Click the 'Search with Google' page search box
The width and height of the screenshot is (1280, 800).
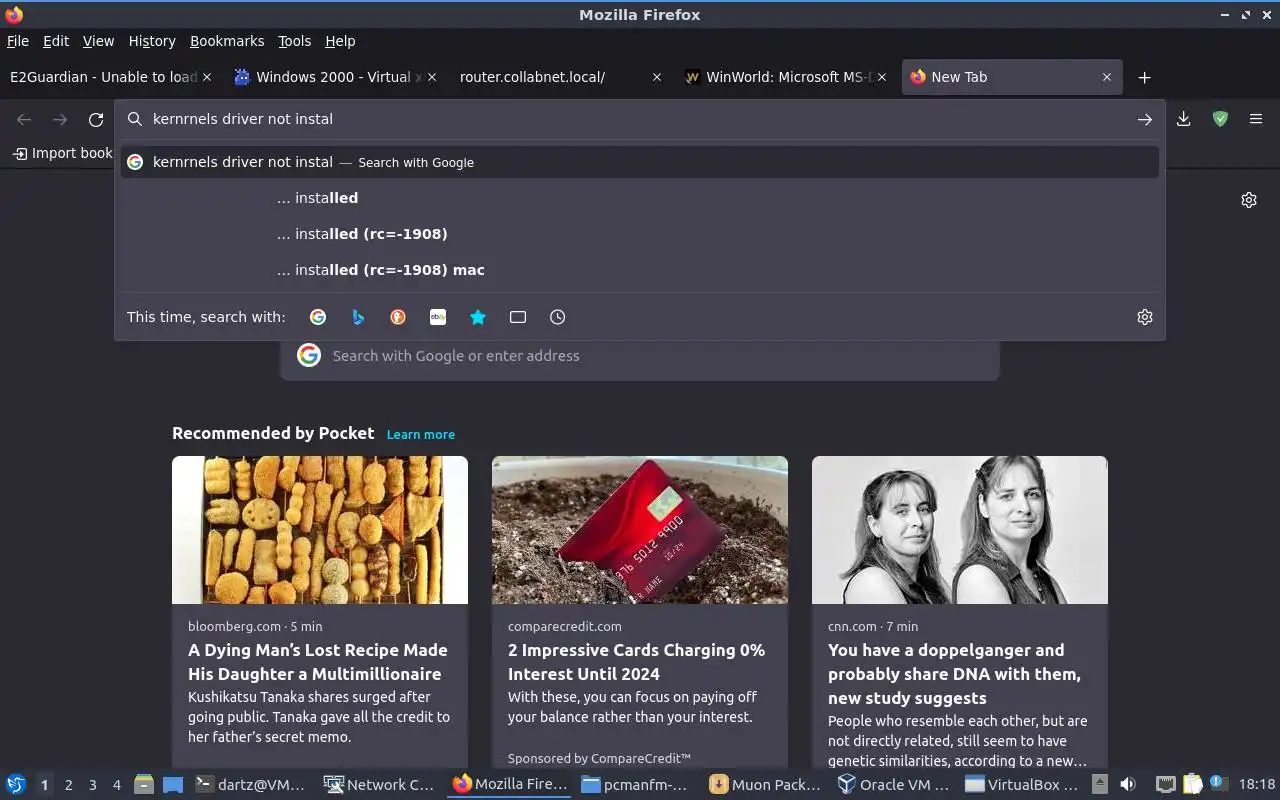(640, 356)
